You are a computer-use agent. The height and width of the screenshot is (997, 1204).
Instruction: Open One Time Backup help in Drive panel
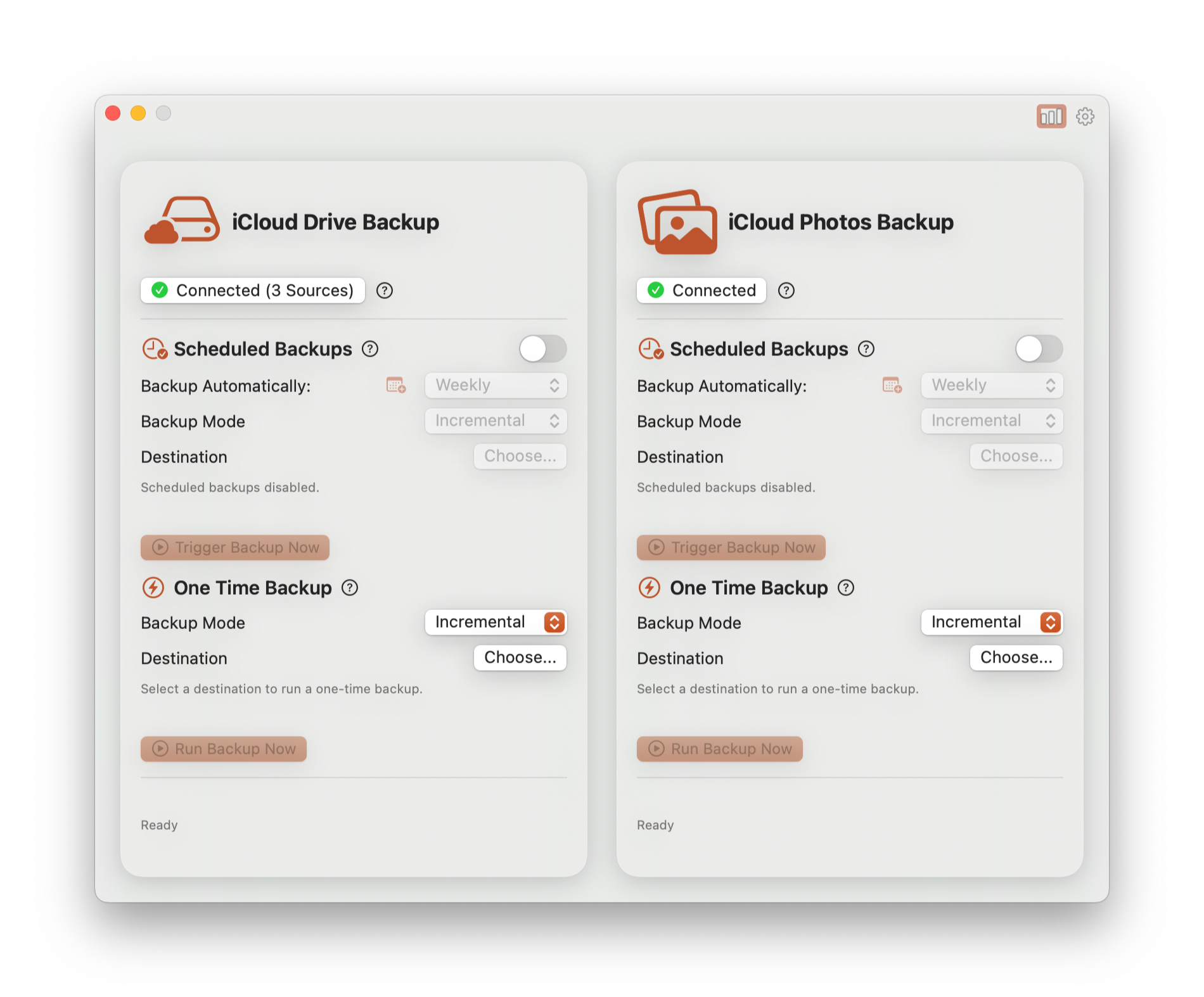[x=350, y=588]
